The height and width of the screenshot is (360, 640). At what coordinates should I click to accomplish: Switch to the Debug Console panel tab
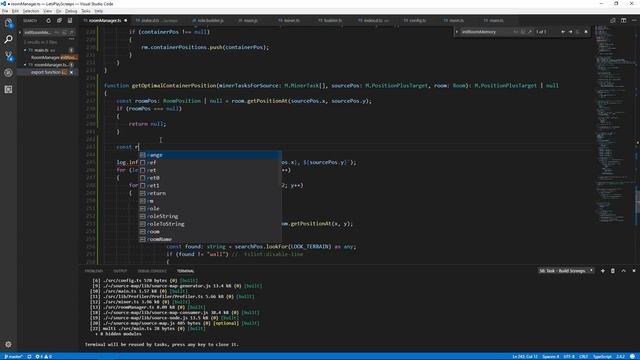click(152, 271)
